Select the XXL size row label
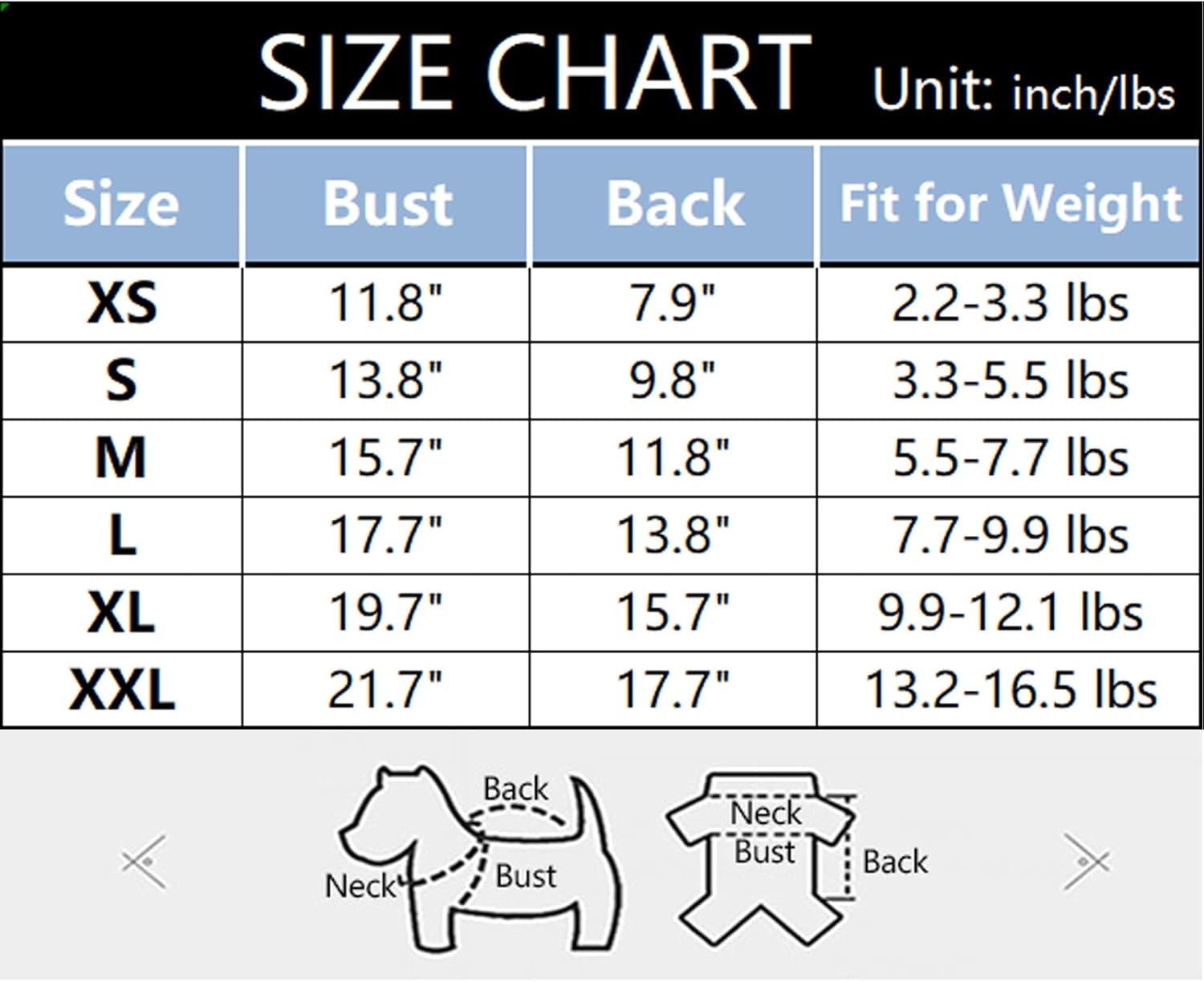Screen dimensions: 1204x982 (121, 690)
